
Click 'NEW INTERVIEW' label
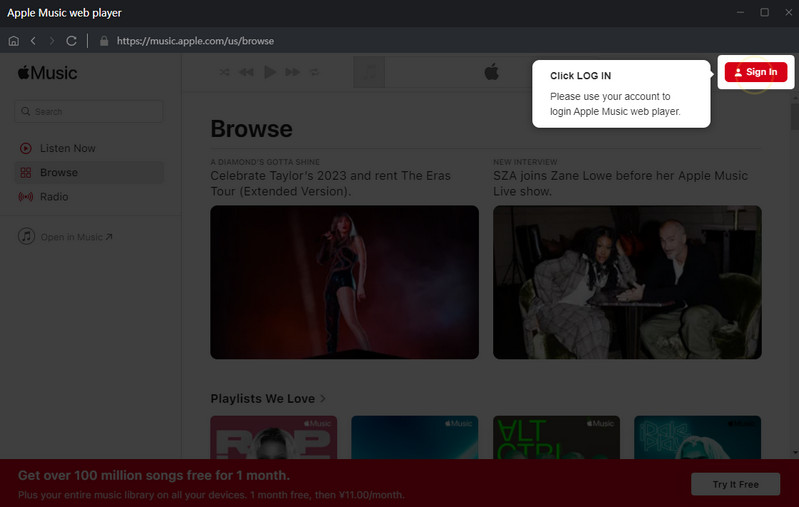[x=525, y=162]
